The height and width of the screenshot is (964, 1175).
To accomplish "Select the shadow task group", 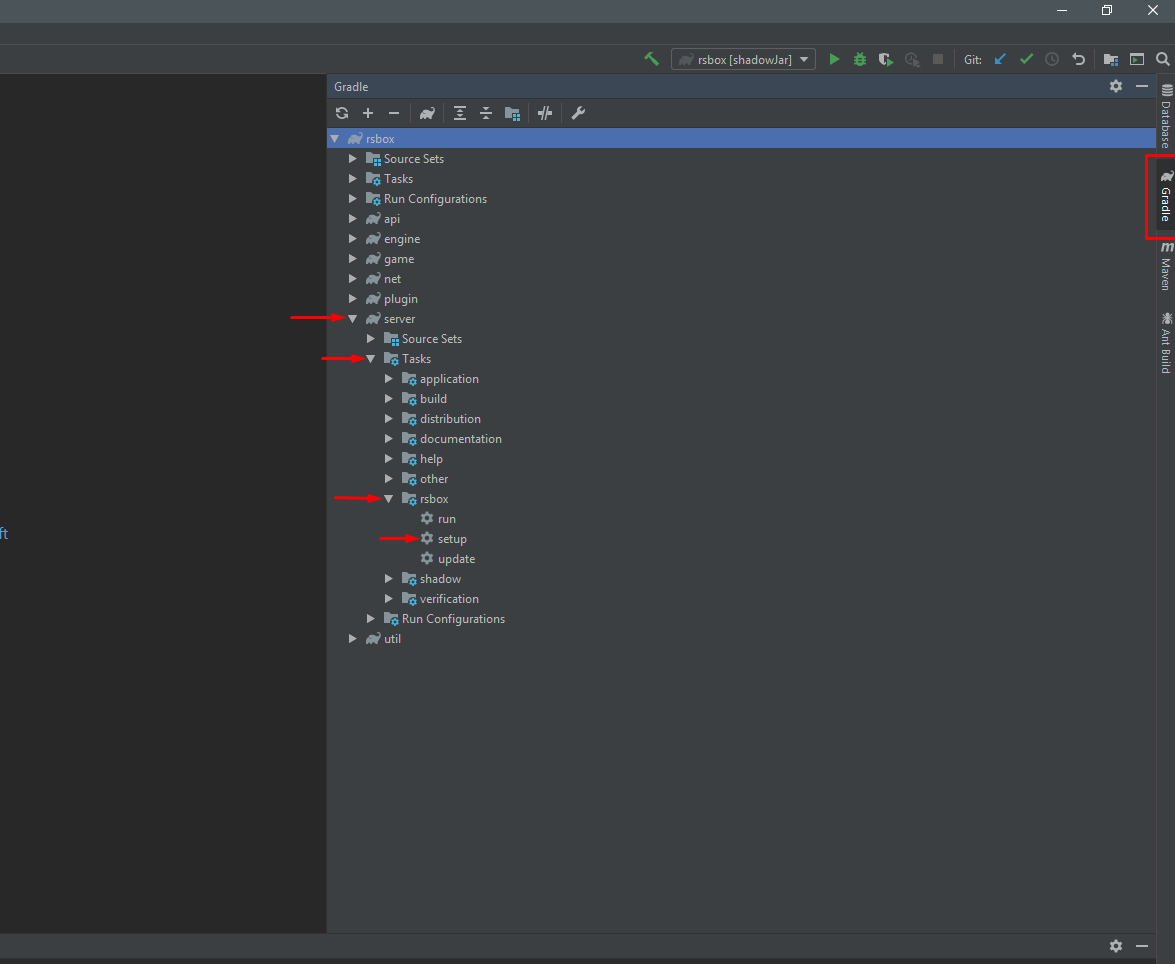I will click(x=440, y=579).
